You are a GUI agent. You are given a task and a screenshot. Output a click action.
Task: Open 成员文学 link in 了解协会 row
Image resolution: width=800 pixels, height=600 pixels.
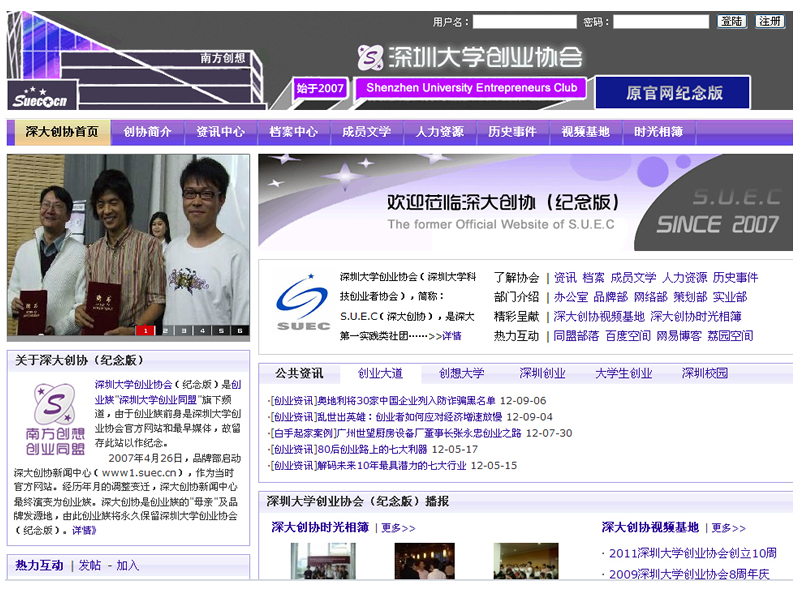point(633,278)
